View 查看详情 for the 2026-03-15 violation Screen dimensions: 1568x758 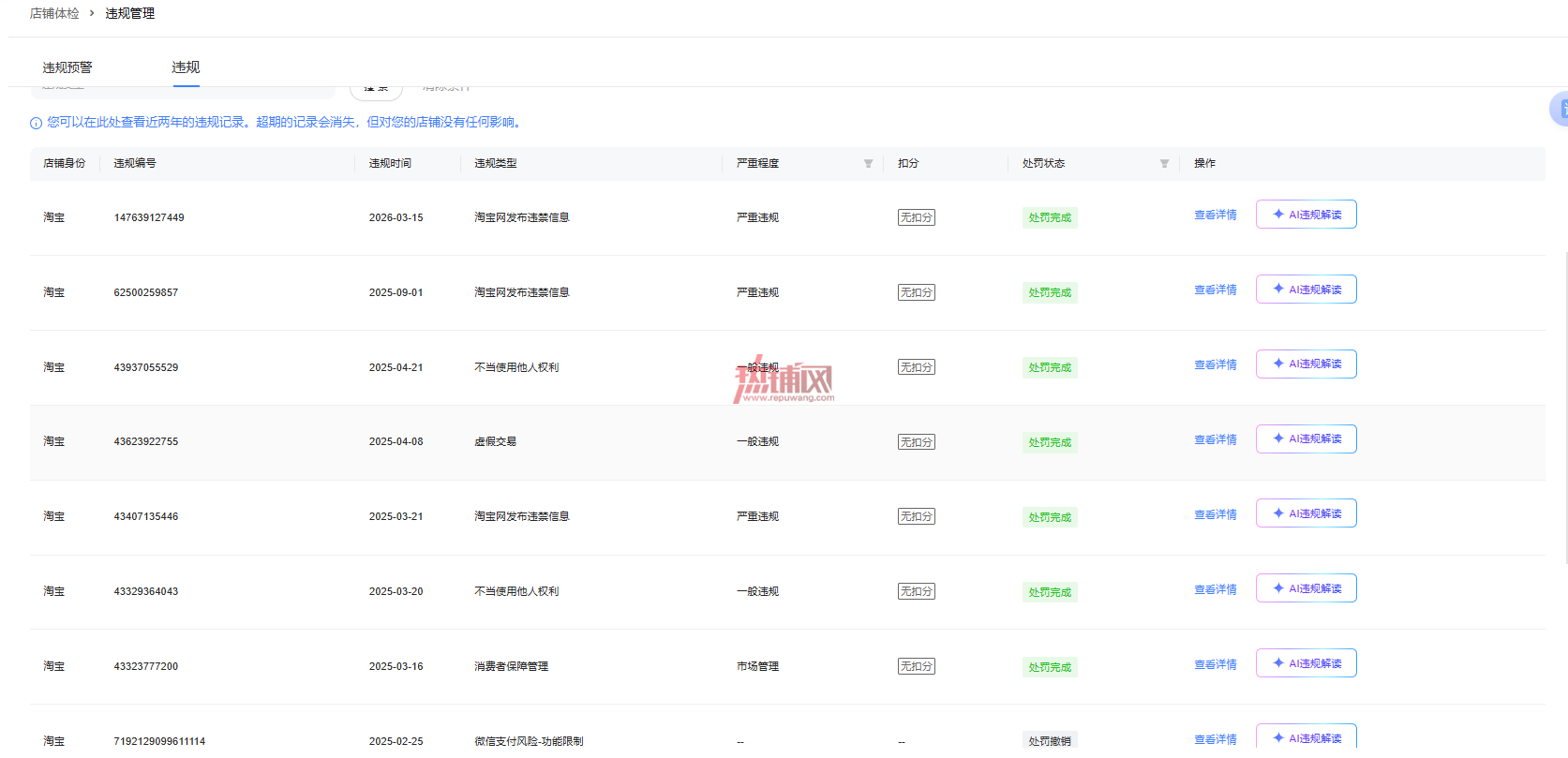1215,216
